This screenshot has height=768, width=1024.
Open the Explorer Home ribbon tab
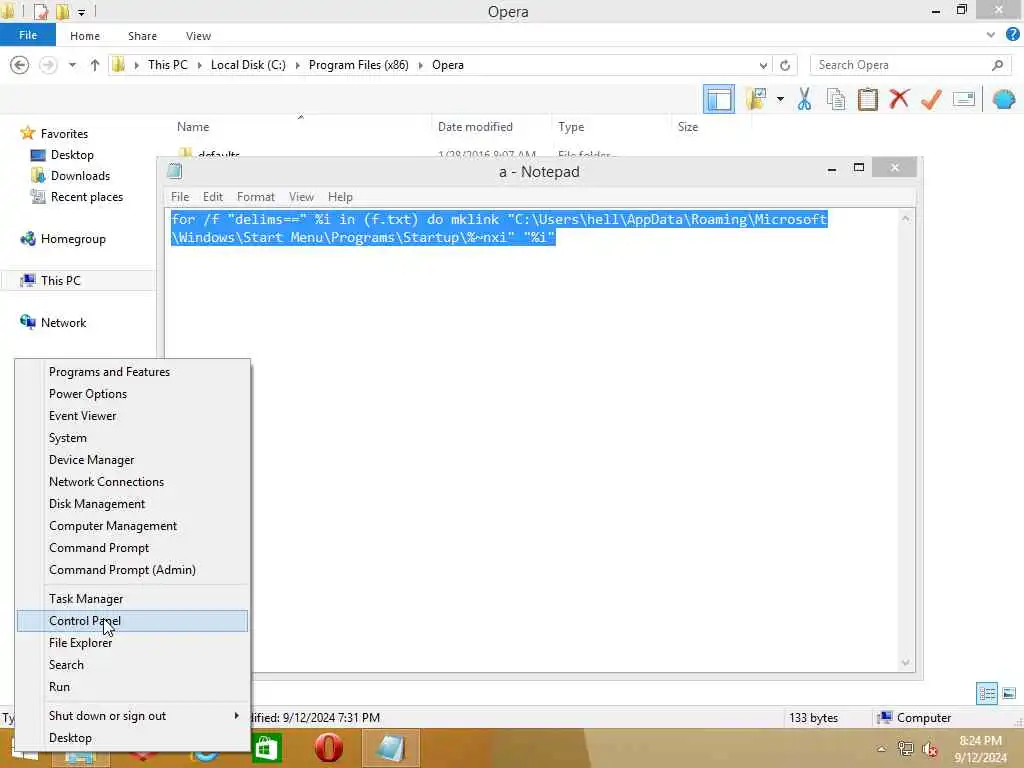click(85, 36)
